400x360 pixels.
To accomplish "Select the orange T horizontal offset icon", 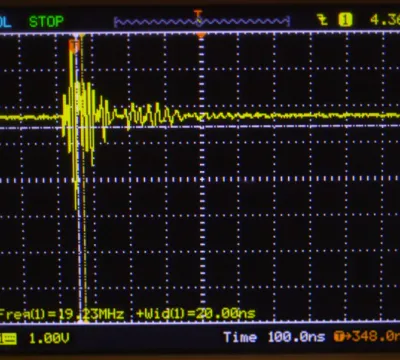I will pos(339,337).
